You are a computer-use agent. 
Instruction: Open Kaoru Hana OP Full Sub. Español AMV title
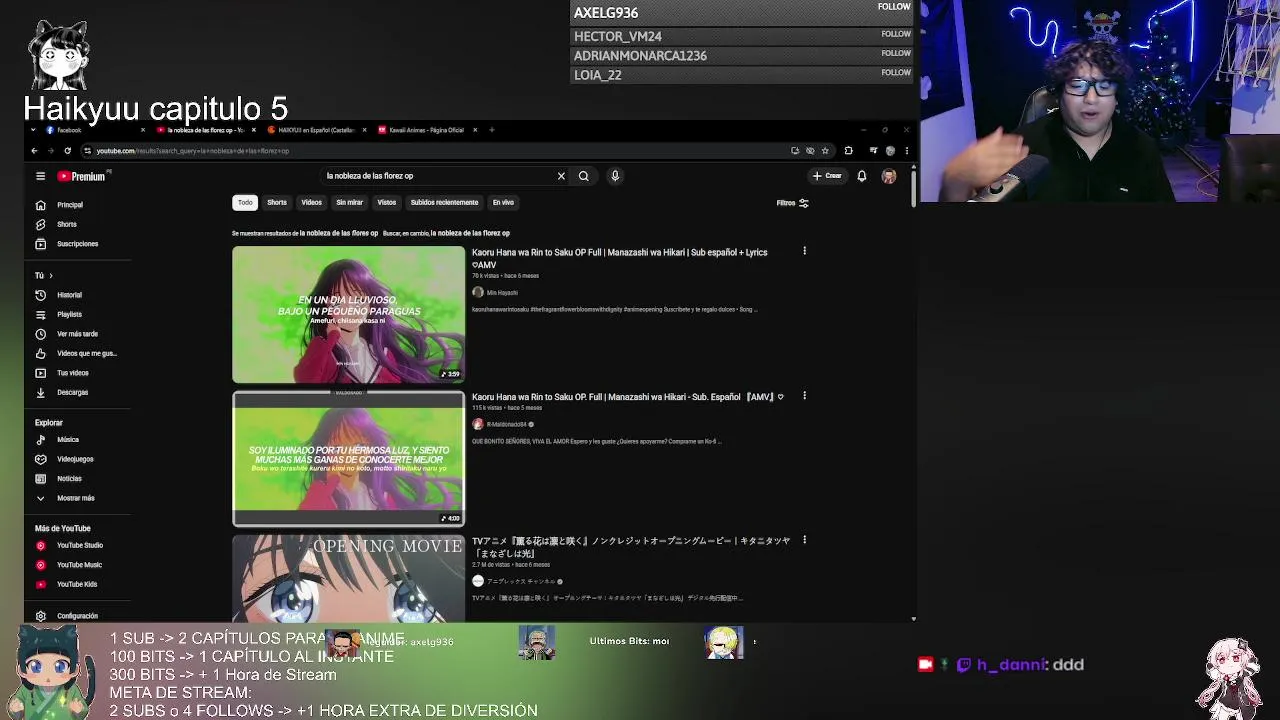coord(627,397)
